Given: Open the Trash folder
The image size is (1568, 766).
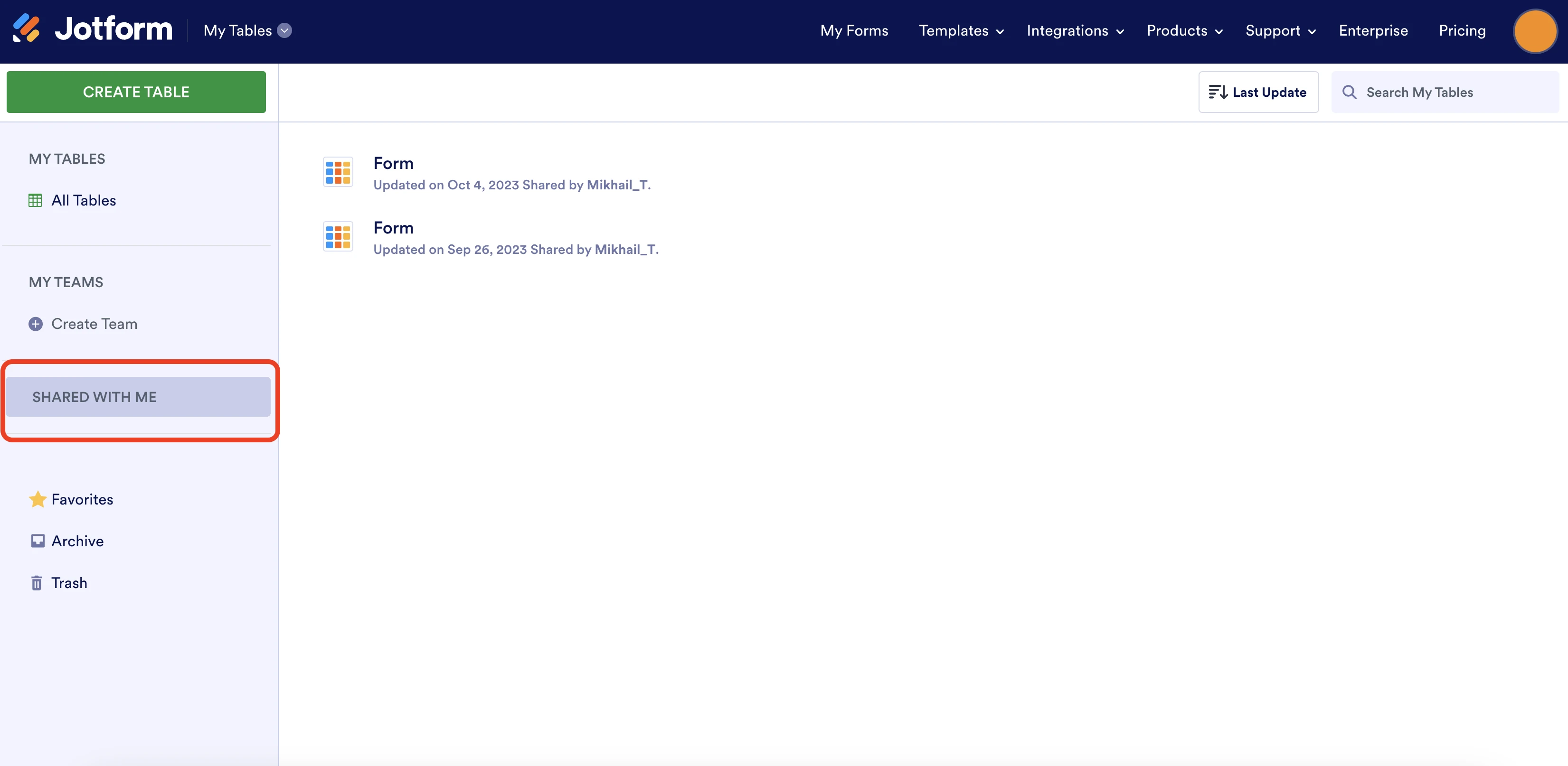Looking at the screenshot, I should pos(69,583).
